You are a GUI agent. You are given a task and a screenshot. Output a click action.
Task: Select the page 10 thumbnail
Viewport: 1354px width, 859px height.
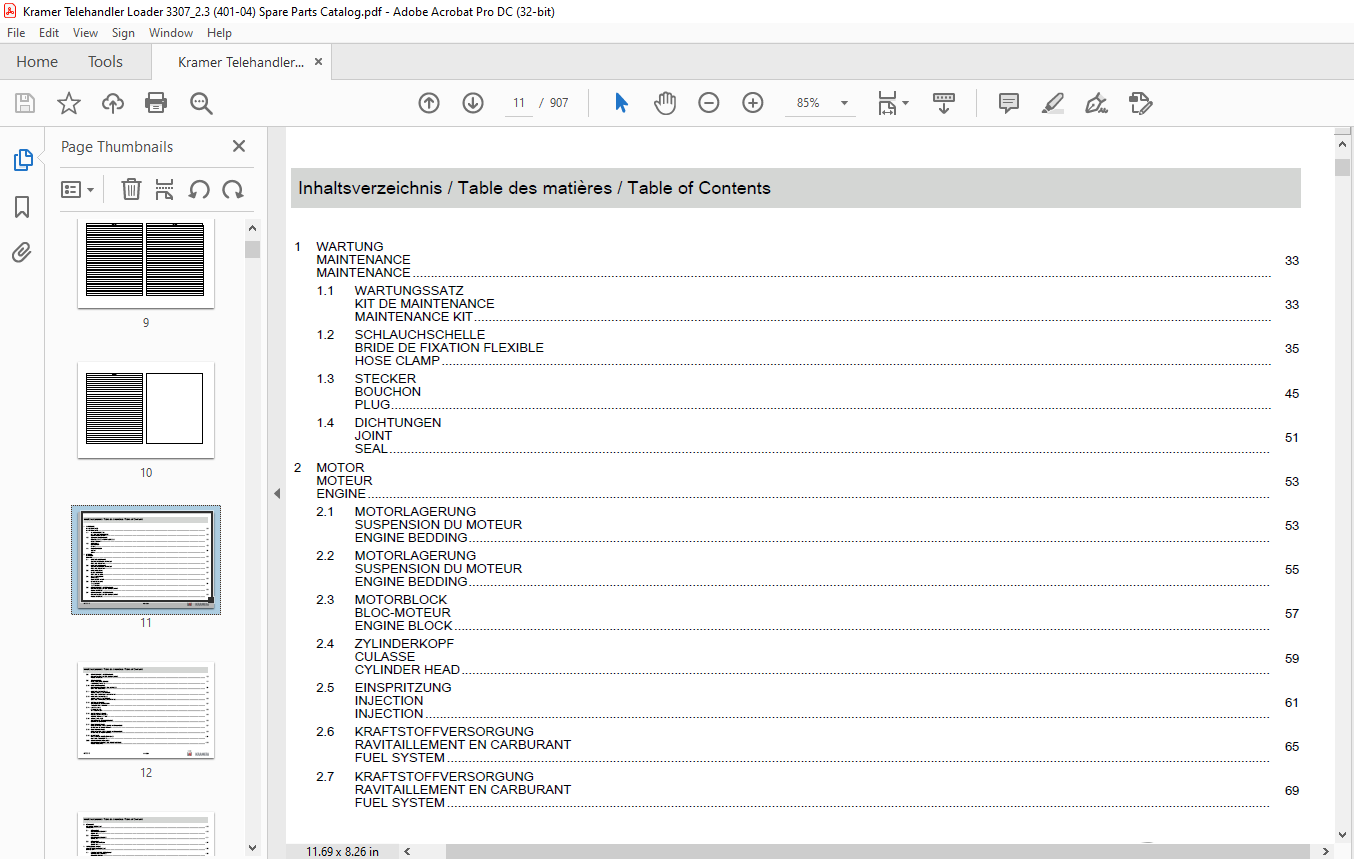[146, 410]
